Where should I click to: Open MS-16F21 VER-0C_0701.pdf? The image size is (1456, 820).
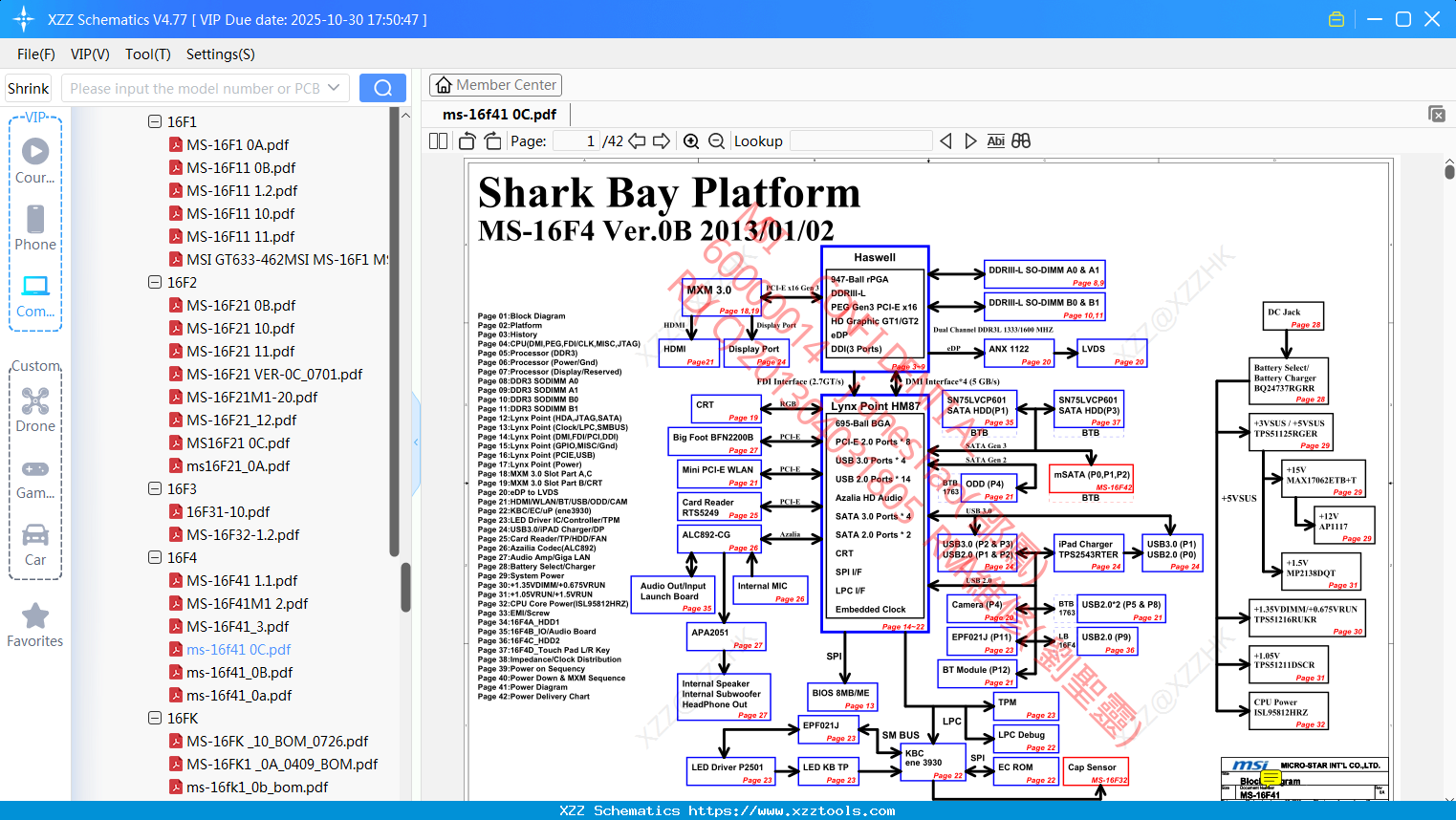point(274,374)
